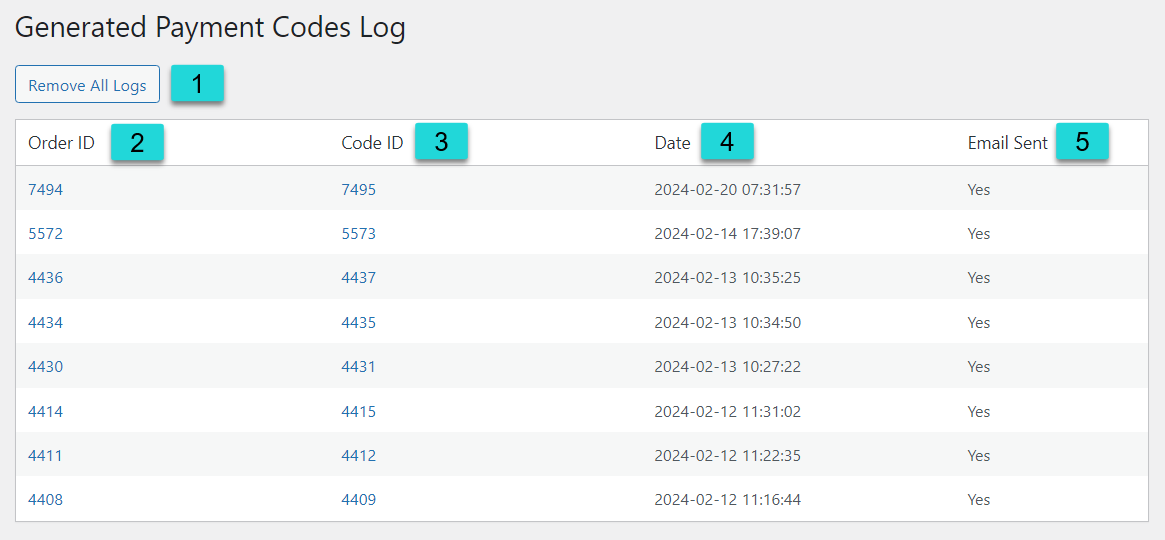Click Yes in the order 4408 row
The image size is (1165, 540).
point(979,500)
